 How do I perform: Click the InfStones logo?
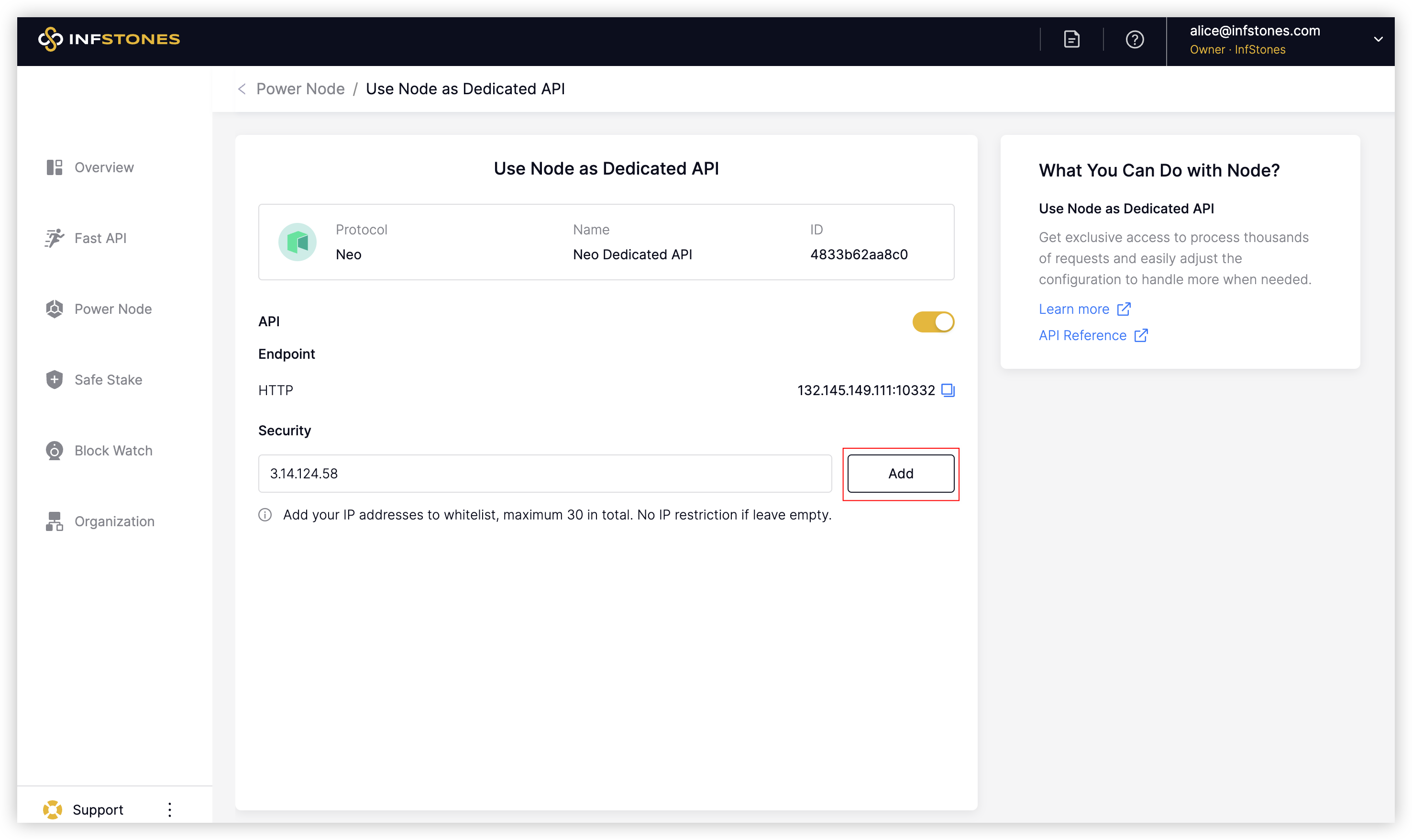click(x=109, y=39)
